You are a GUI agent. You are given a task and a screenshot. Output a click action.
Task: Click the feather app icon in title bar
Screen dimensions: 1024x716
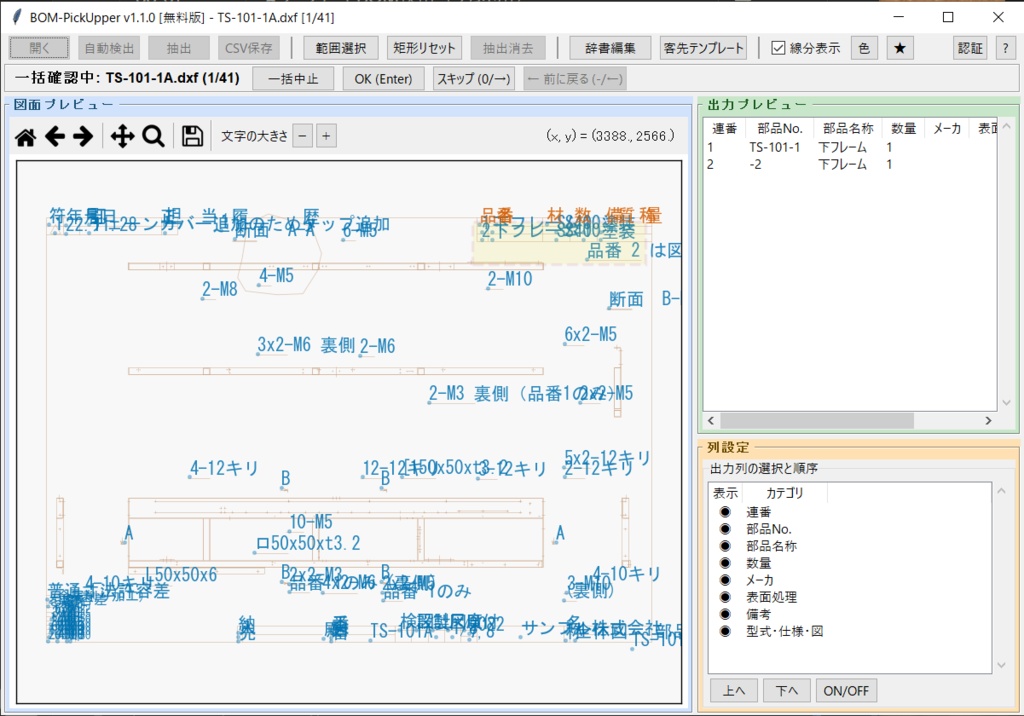(x=17, y=16)
